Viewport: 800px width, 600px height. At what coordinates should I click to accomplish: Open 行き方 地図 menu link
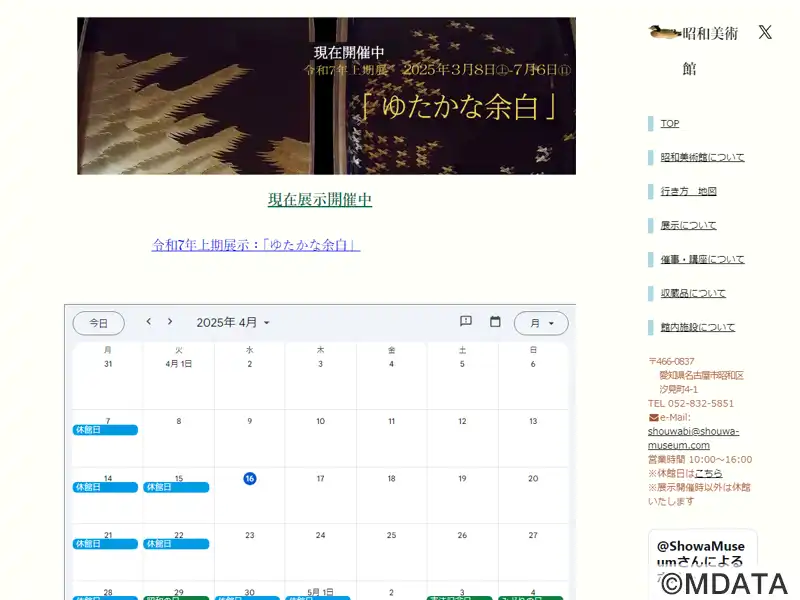coord(688,191)
